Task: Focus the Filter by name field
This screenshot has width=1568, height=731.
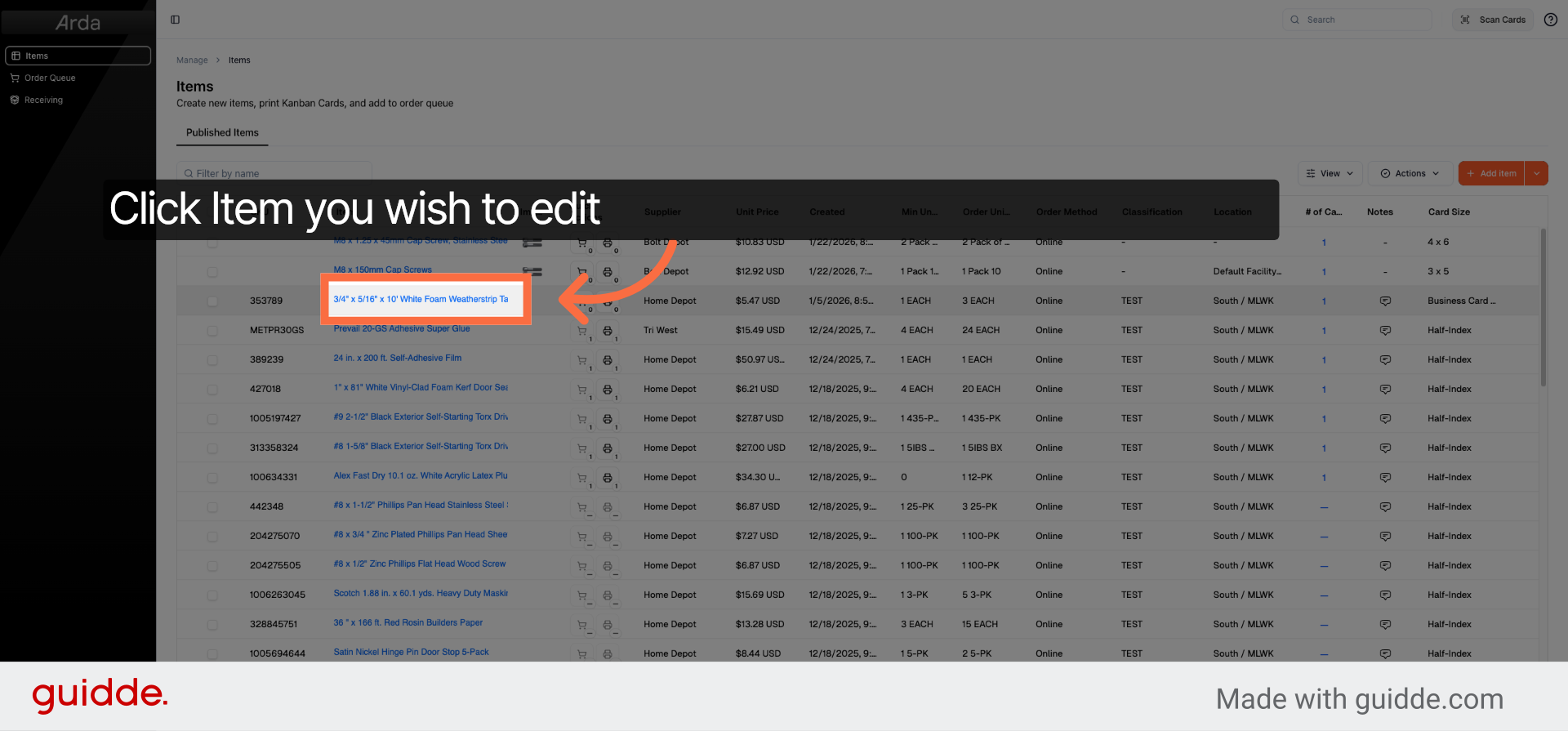Action: click(274, 173)
